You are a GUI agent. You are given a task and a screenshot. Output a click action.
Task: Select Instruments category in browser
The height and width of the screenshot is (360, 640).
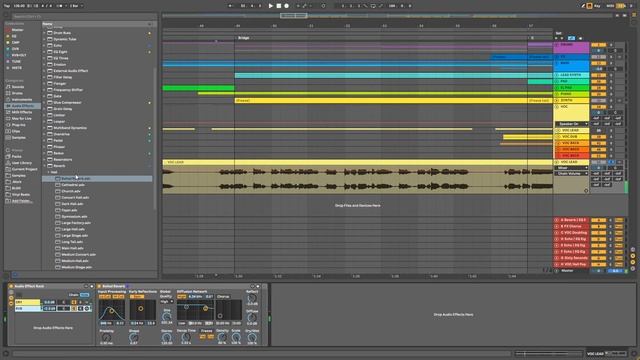point(21,100)
